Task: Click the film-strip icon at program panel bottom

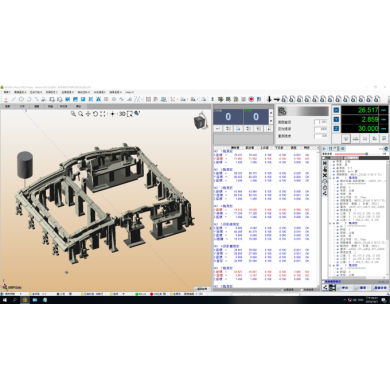Action: click(x=332, y=288)
